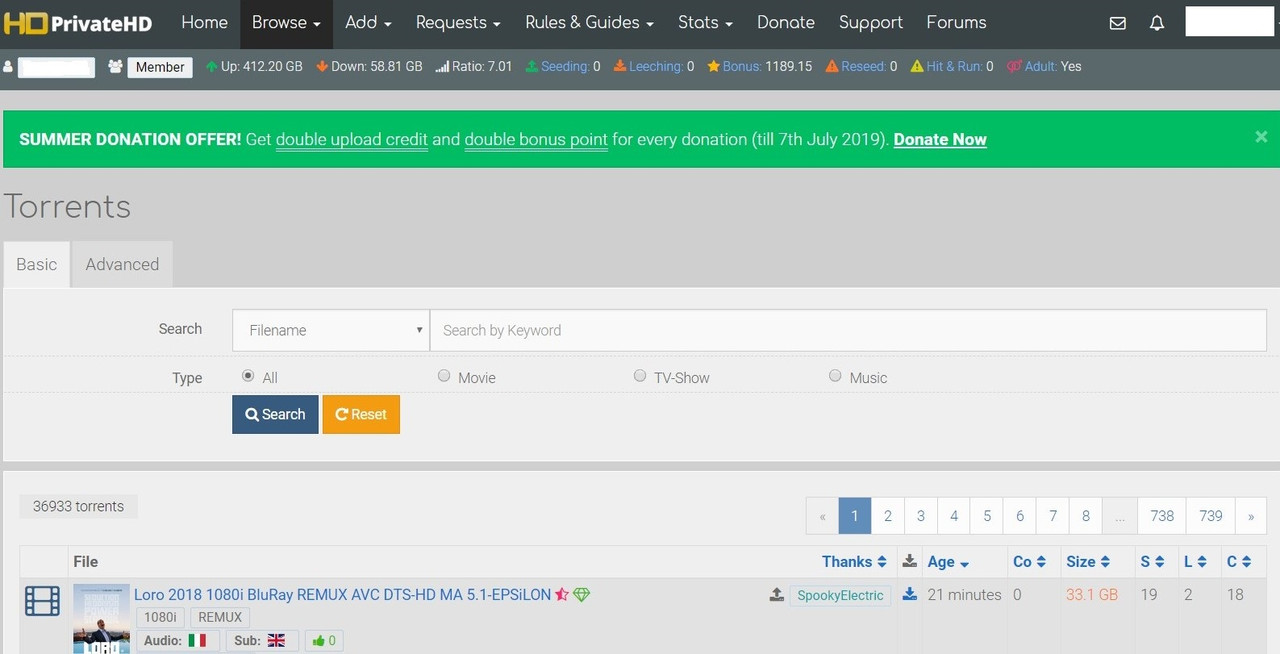Click the green upload arrow icon
This screenshot has width=1280, height=654.
[211, 67]
